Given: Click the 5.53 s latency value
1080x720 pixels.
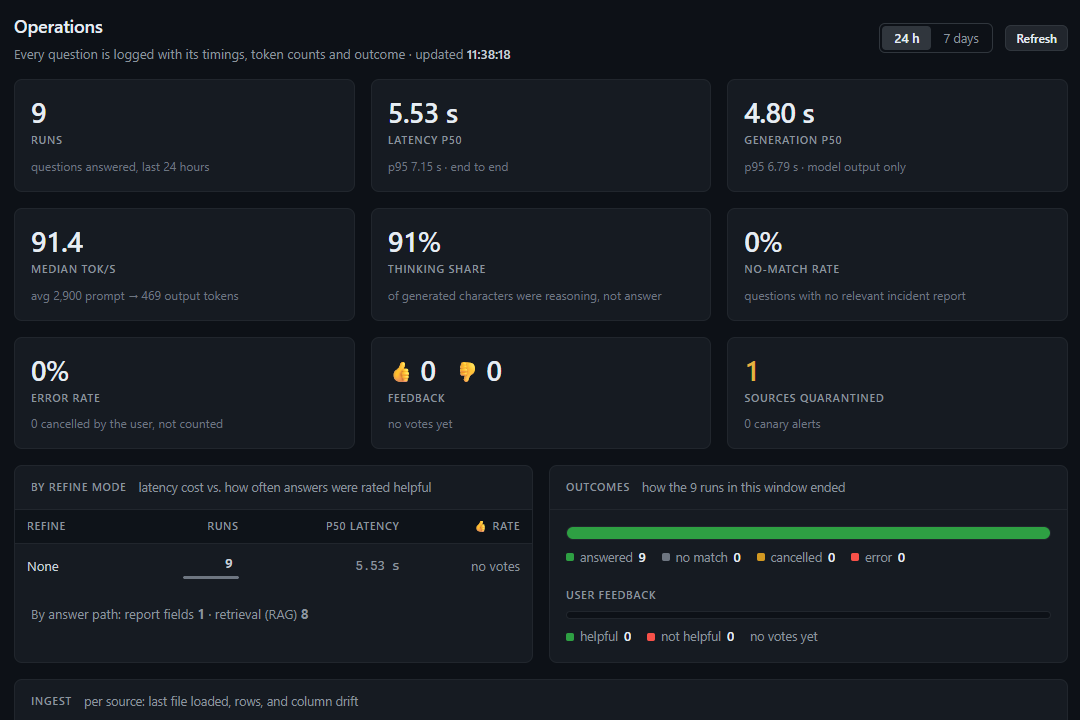Looking at the screenshot, I should 423,114.
